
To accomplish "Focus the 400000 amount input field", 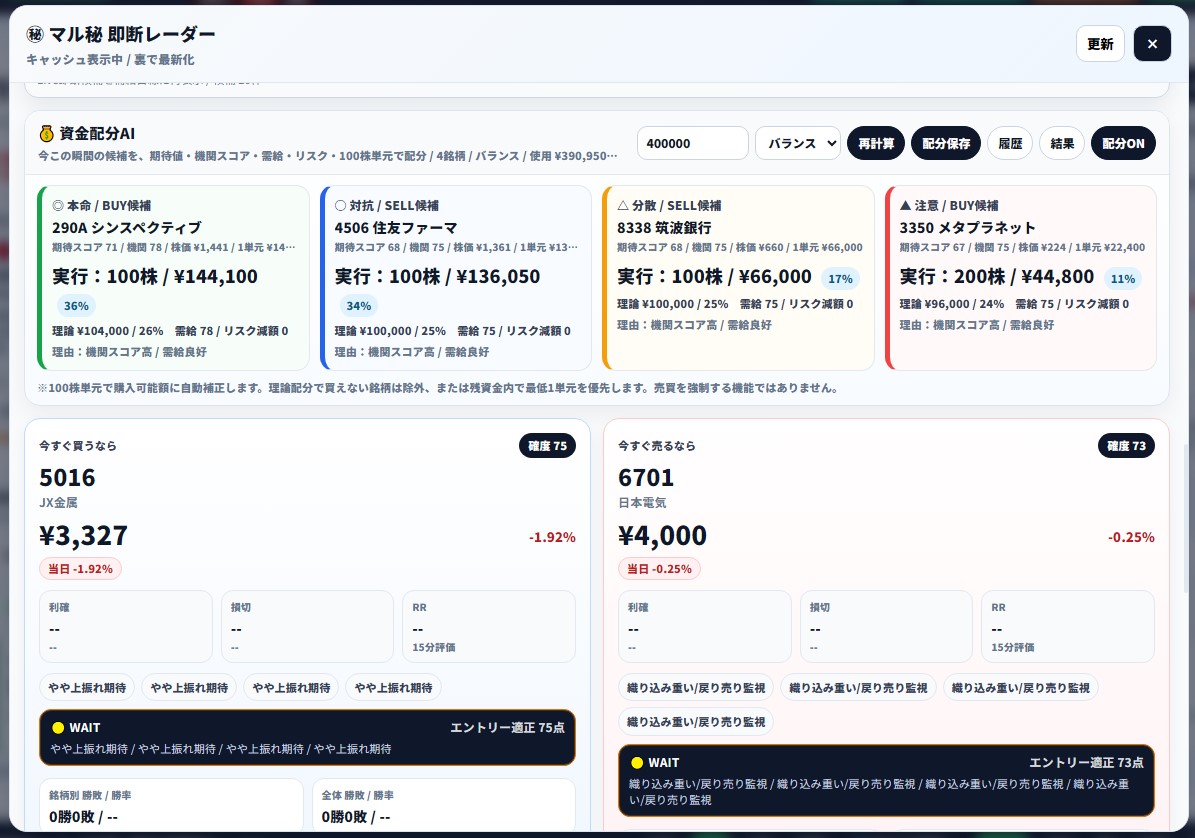I will click(x=692, y=143).
